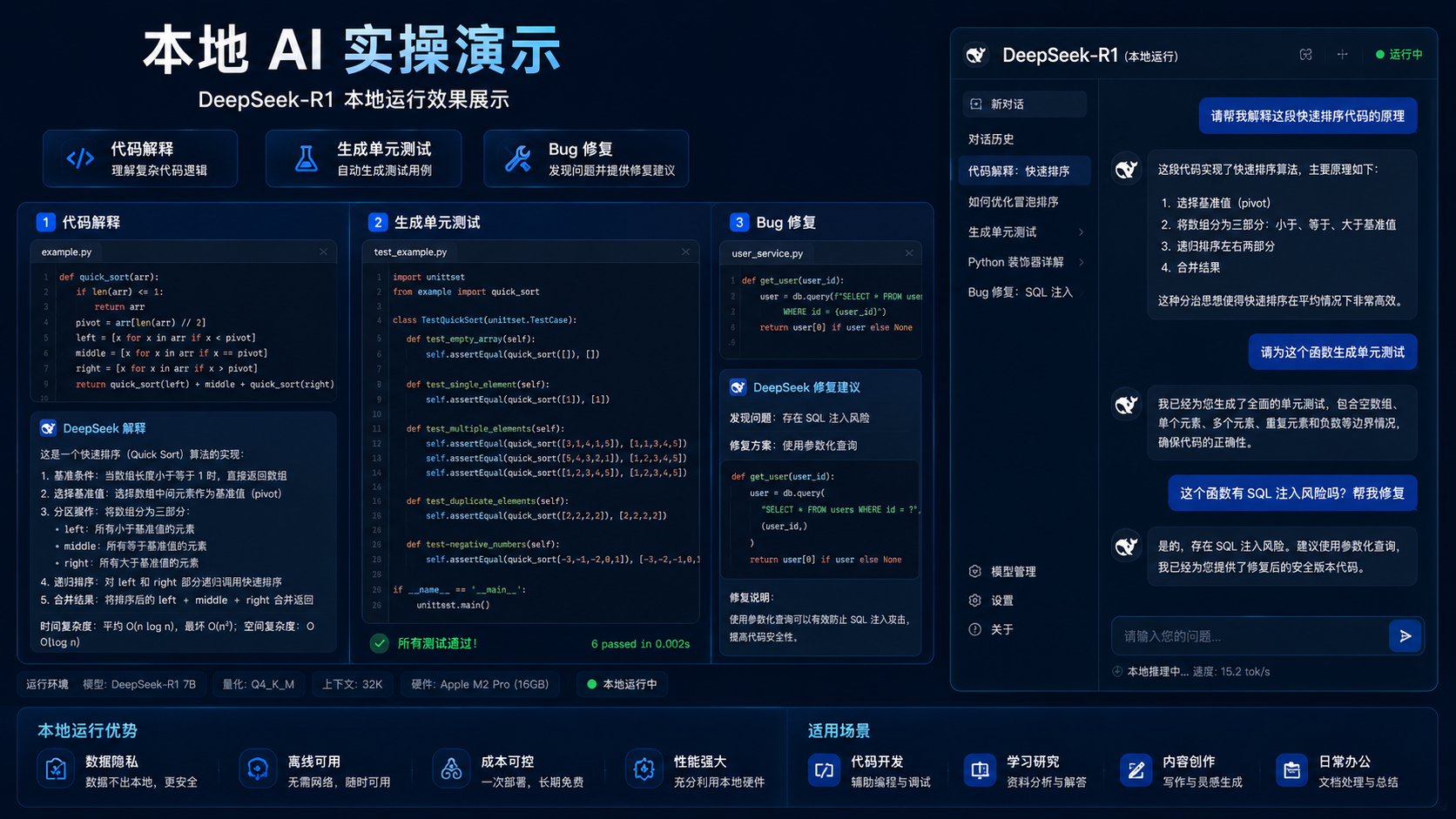Click the green checkmark next to 所有测试通过

coord(379,643)
